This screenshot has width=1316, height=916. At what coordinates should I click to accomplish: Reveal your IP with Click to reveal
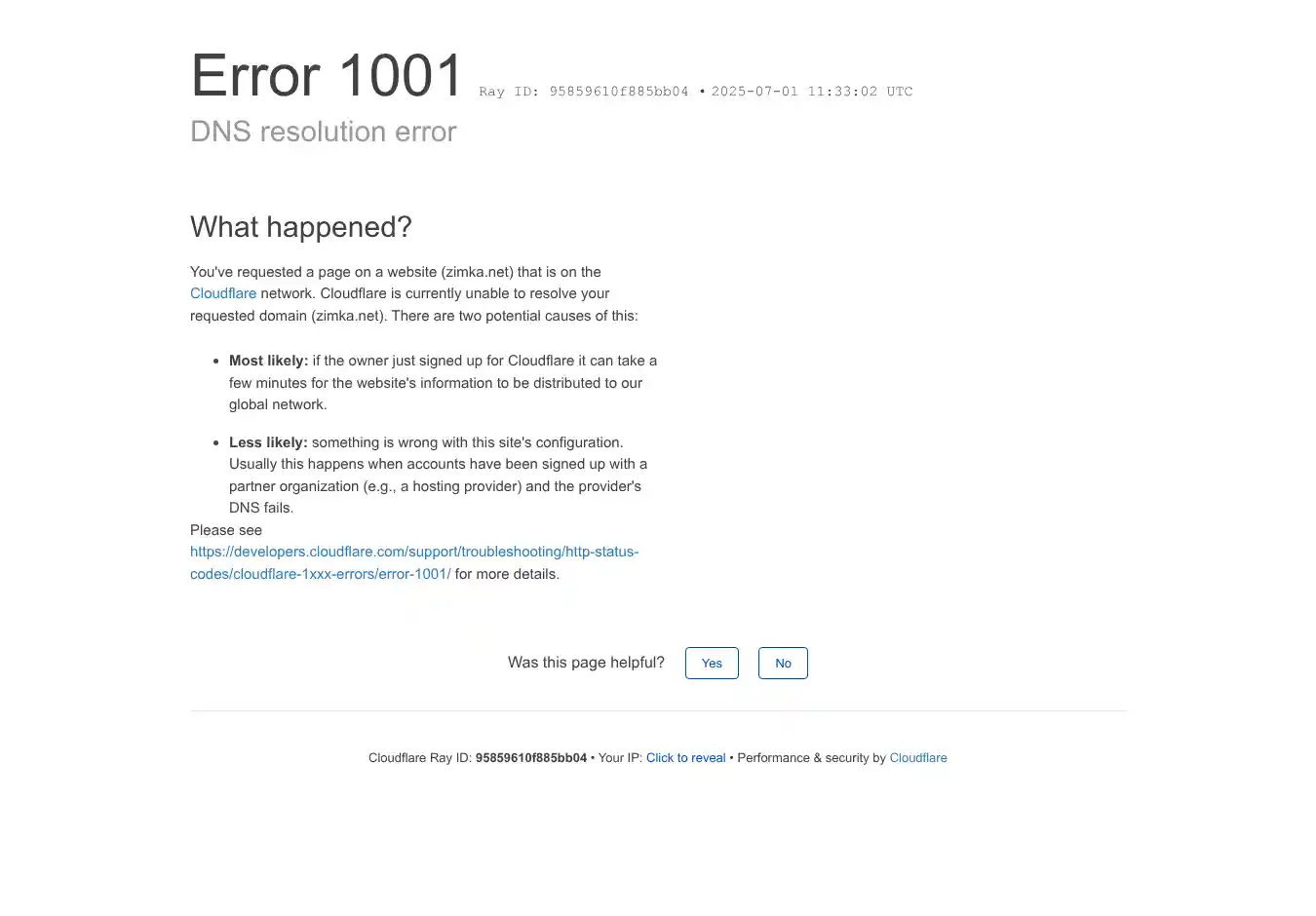(685, 758)
